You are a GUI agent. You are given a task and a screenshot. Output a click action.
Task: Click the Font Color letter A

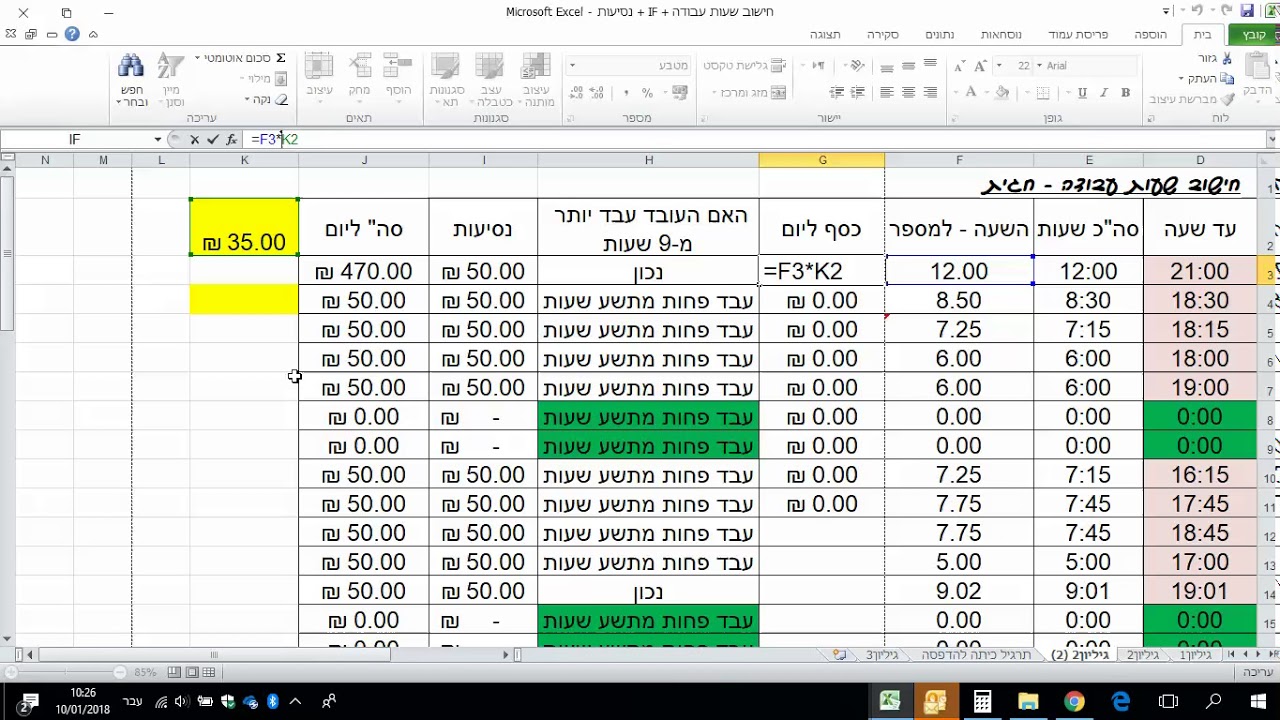point(970,92)
